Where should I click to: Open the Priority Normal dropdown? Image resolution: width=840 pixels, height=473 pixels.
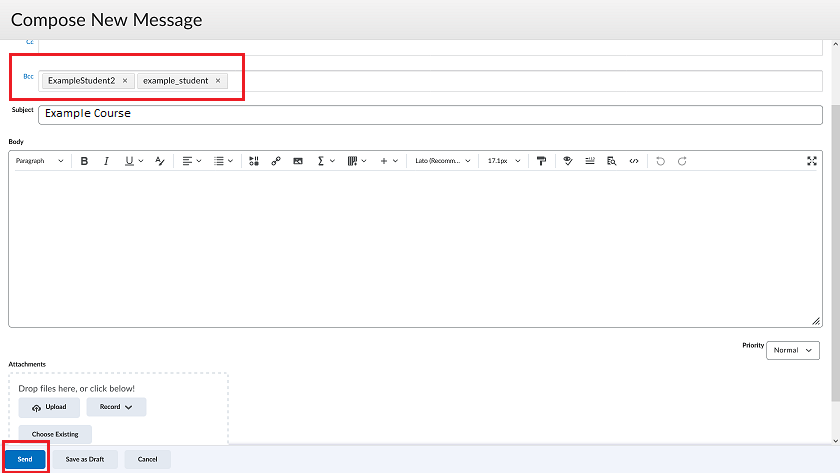tap(793, 350)
